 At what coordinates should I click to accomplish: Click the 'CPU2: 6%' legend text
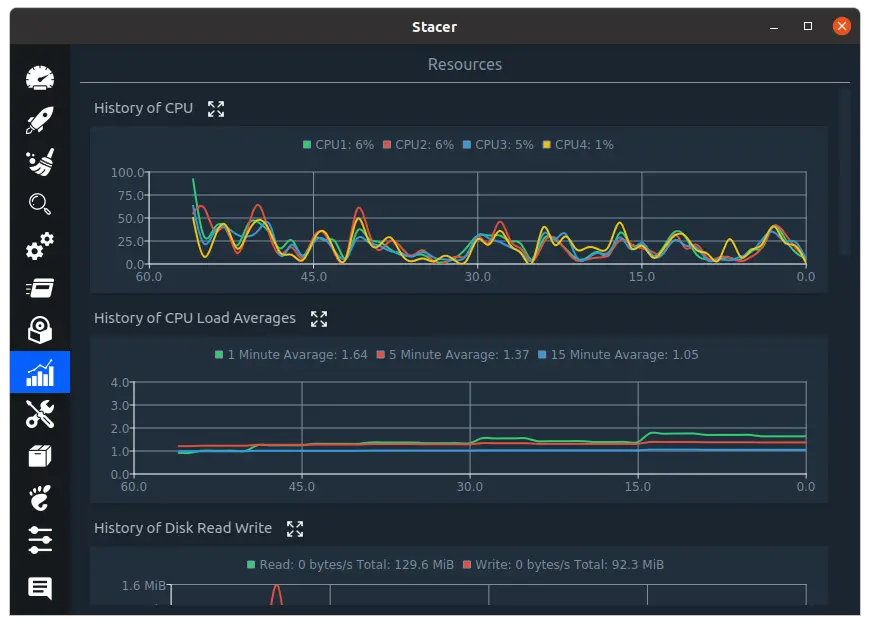point(424,145)
